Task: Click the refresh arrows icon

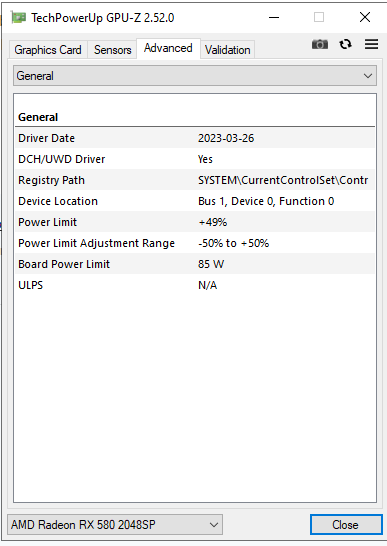Action: click(345, 44)
